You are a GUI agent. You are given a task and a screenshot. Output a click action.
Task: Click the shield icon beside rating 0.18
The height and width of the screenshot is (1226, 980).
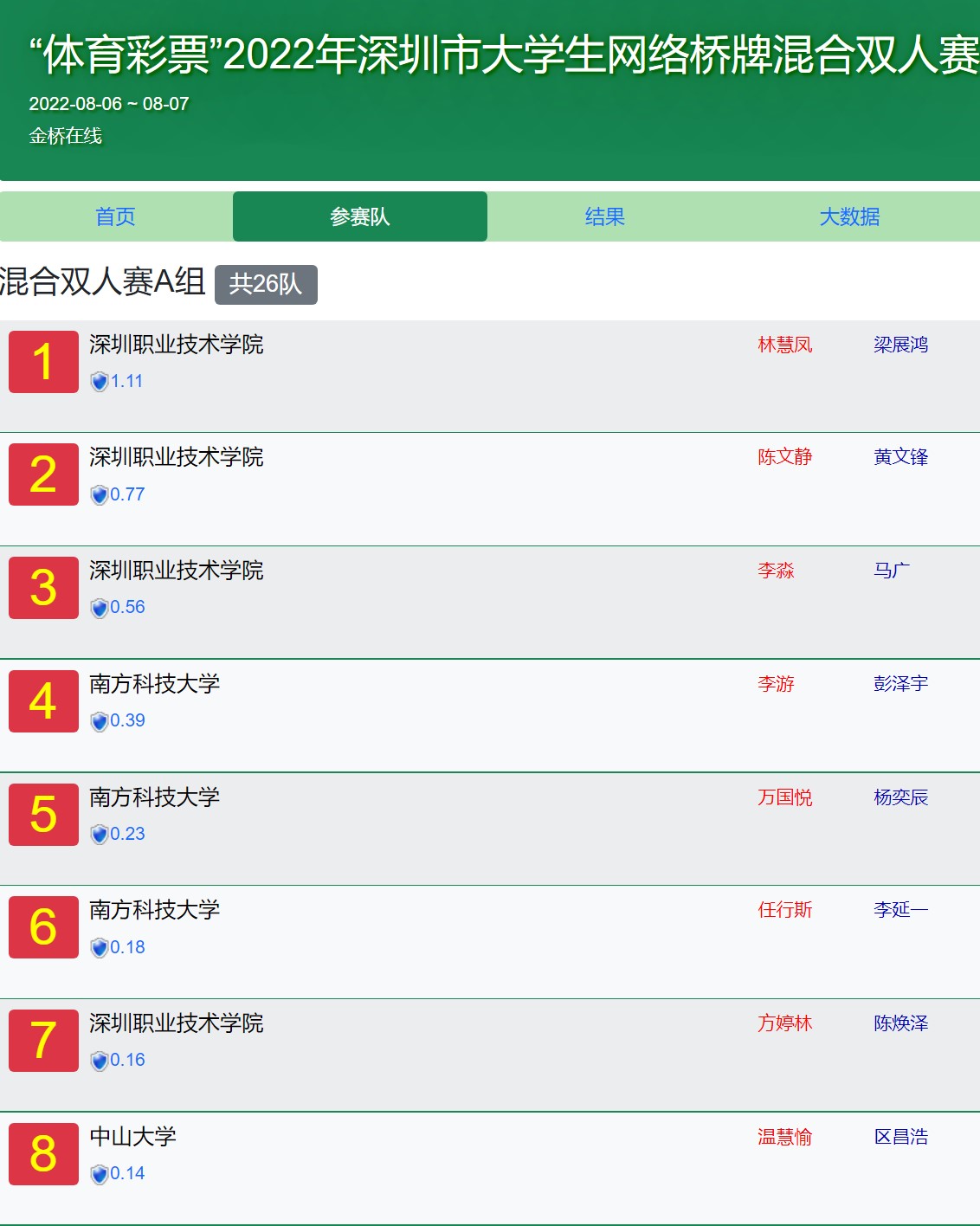pyautogui.click(x=100, y=948)
